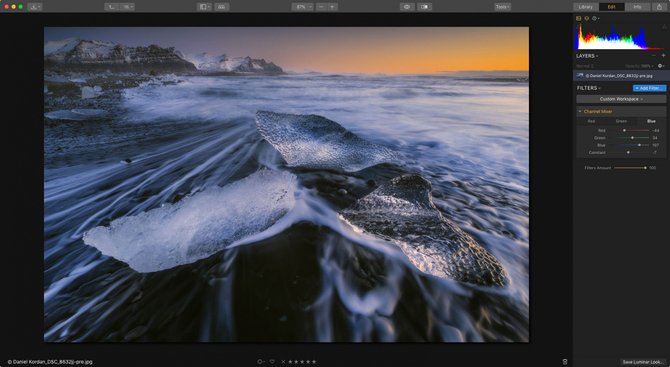Open the Looks browser dropdown
Image resolution: width=670 pixels, height=367 pixels.
pos(112,7)
